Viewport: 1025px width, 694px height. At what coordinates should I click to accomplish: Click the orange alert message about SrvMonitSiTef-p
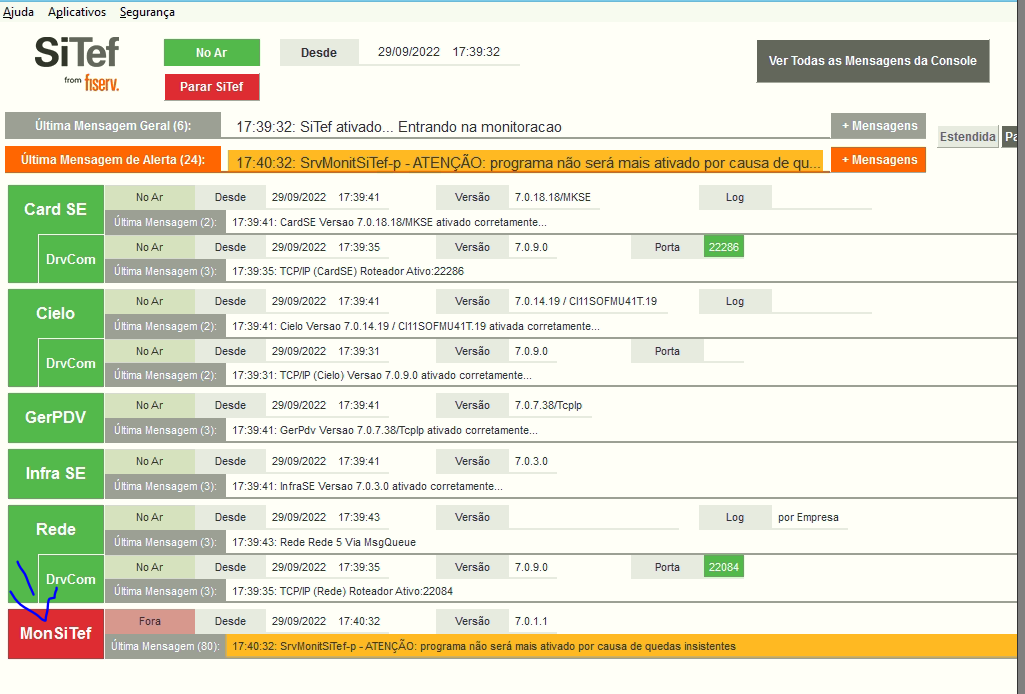click(526, 163)
